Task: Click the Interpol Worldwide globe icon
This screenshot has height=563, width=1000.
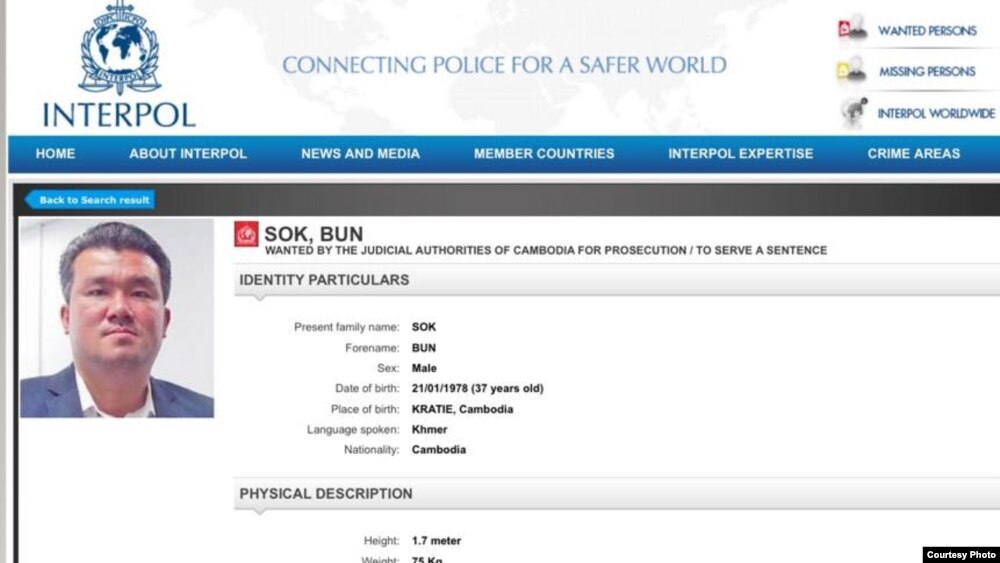Action: pos(853,112)
